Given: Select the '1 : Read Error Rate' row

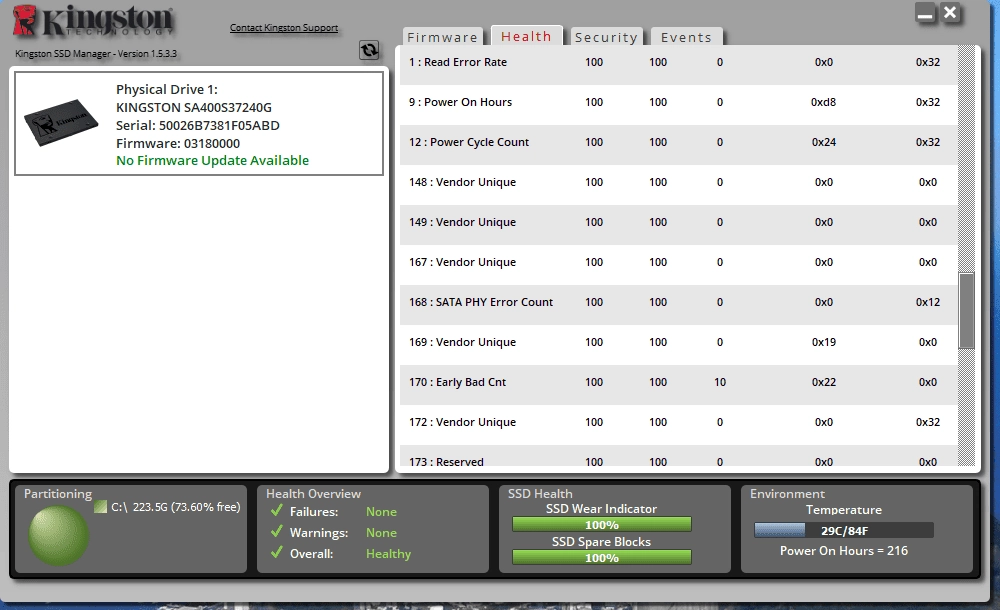Looking at the screenshot, I should [679, 63].
